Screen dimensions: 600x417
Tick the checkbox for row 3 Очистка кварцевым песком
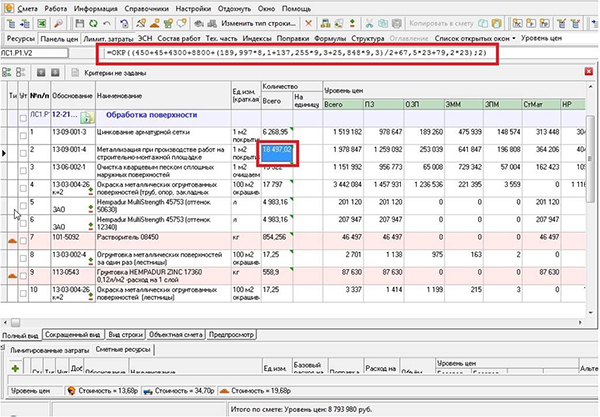coord(23,171)
